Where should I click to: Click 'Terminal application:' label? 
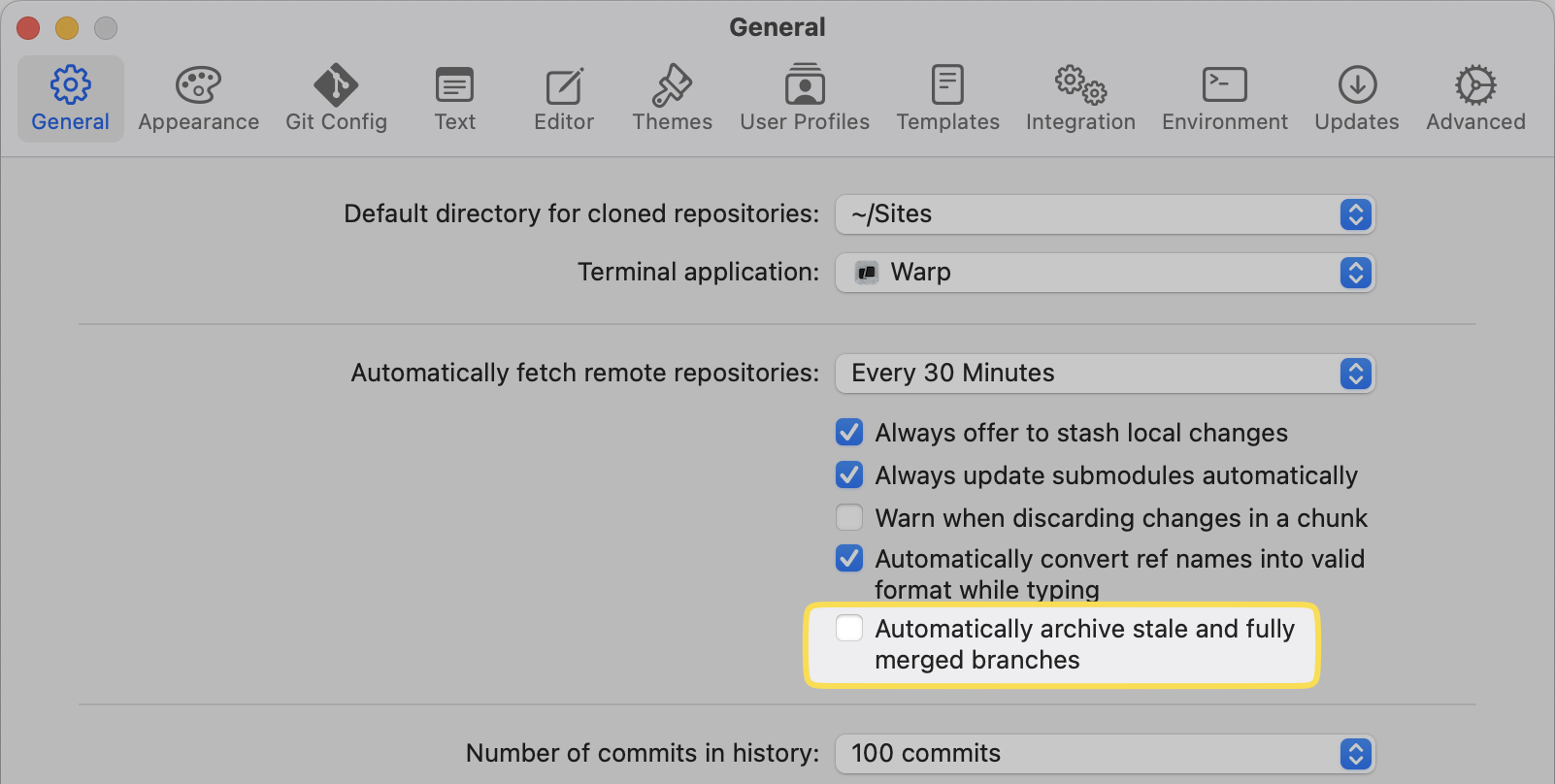pos(699,273)
